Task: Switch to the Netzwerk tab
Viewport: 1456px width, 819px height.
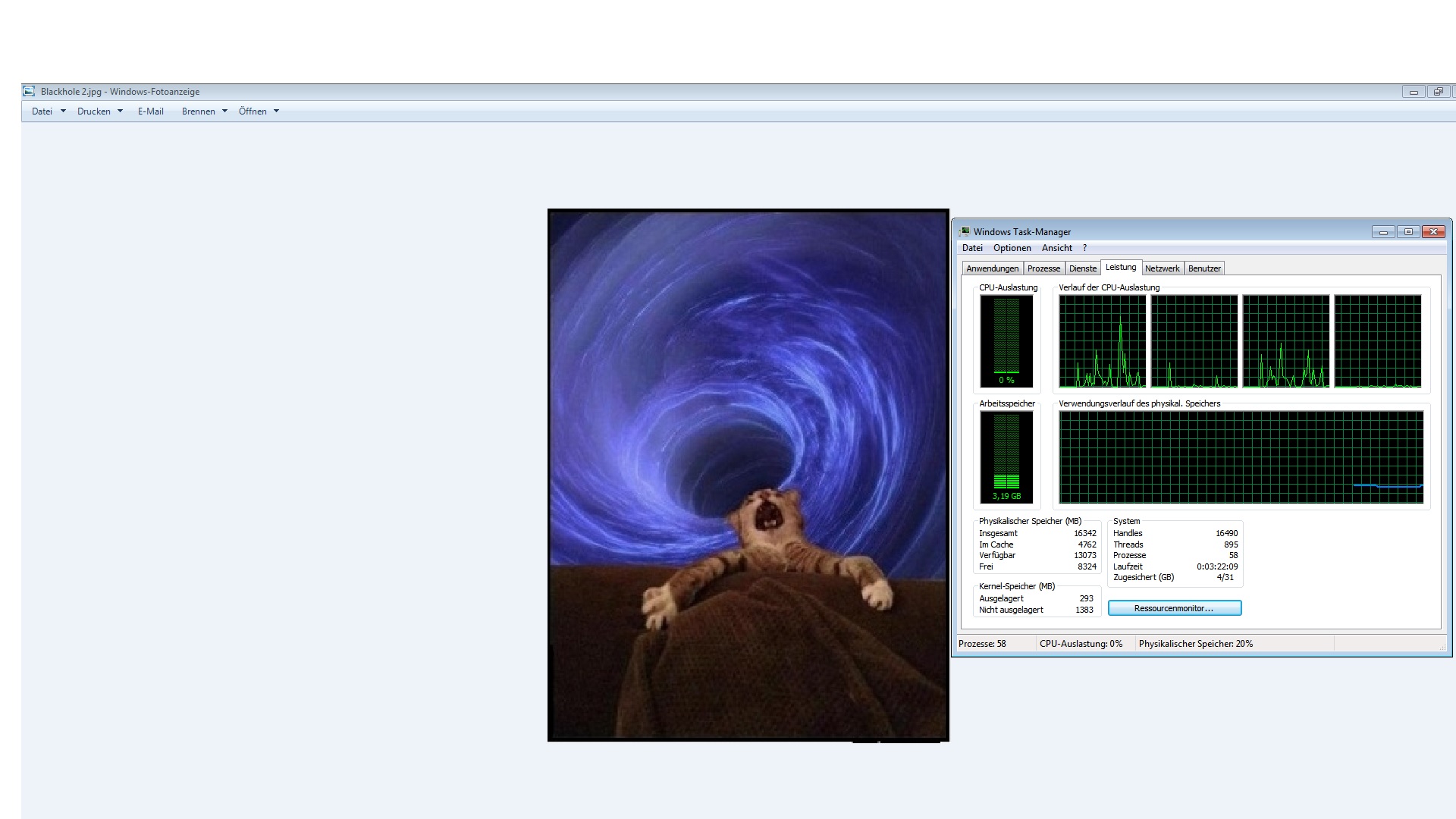Action: pos(1162,268)
